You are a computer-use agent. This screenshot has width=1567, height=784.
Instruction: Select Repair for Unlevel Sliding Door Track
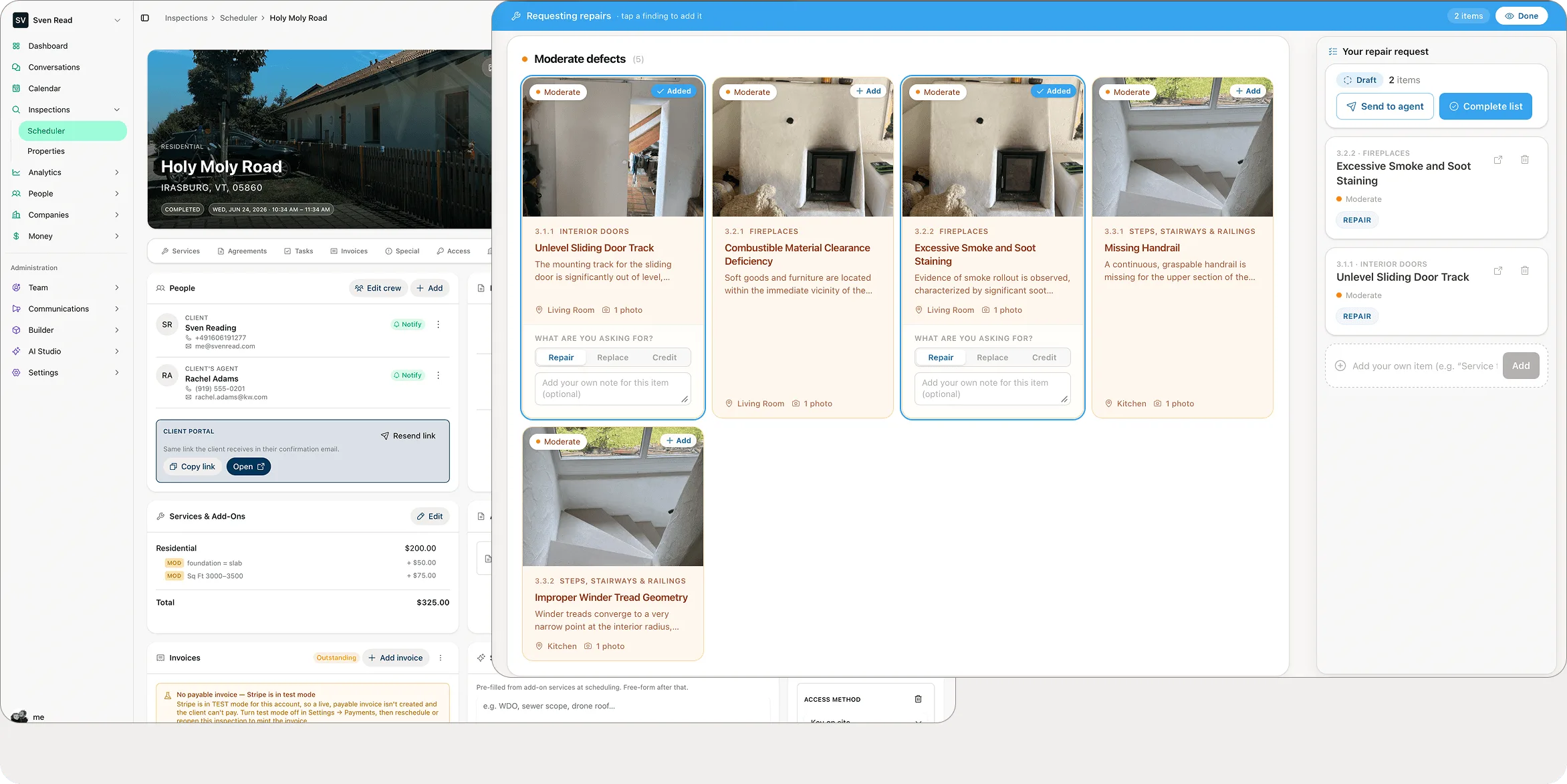click(x=561, y=358)
